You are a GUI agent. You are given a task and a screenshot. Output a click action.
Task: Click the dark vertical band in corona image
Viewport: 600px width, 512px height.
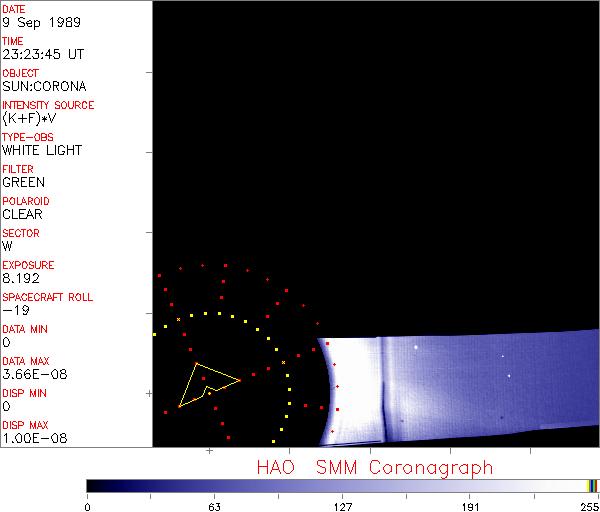[381, 390]
